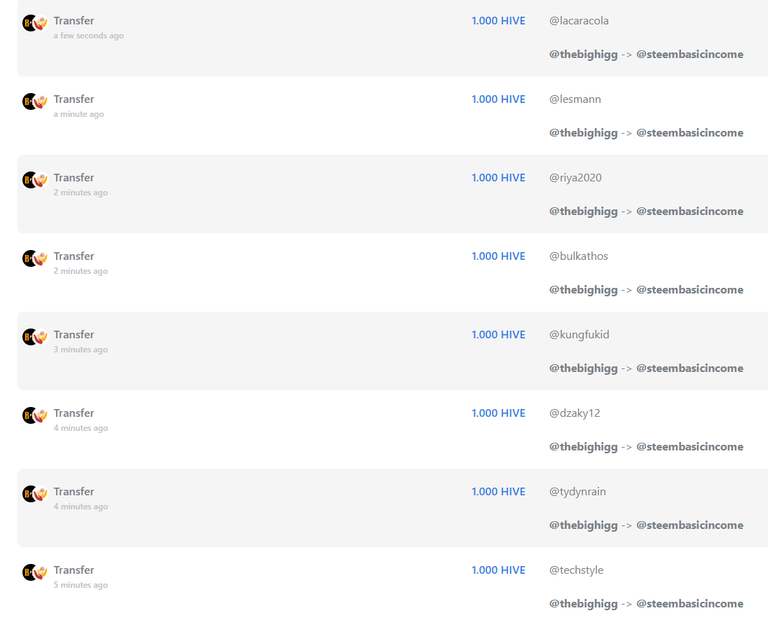Click avatar icon beside the @lacaracola transfer
This screenshot has height=622, width=768.
[35, 23]
